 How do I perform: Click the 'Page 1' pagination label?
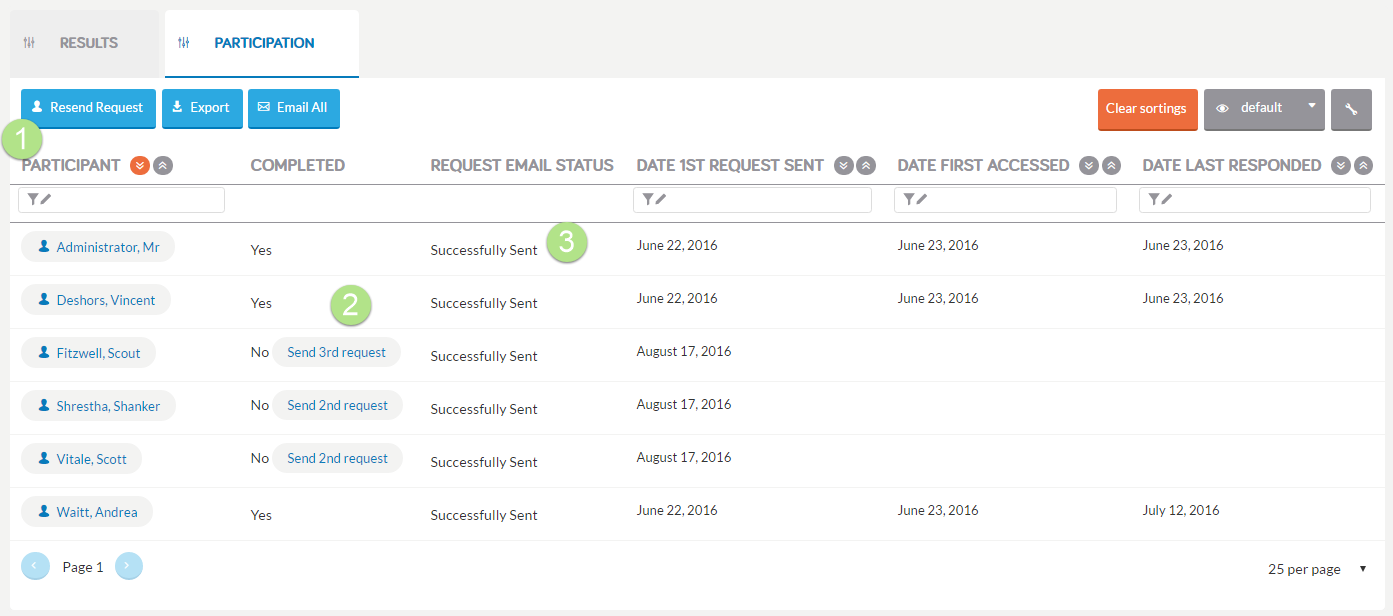pos(83,567)
